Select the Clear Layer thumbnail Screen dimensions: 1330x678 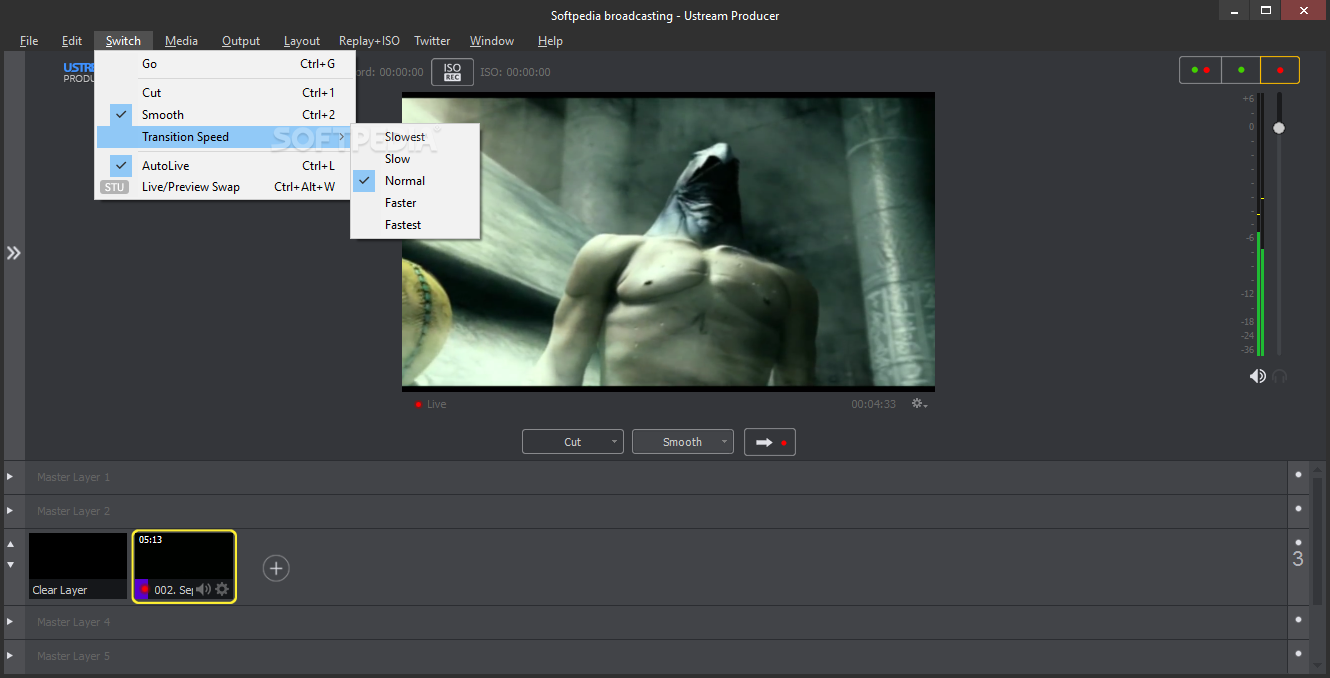(78, 566)
